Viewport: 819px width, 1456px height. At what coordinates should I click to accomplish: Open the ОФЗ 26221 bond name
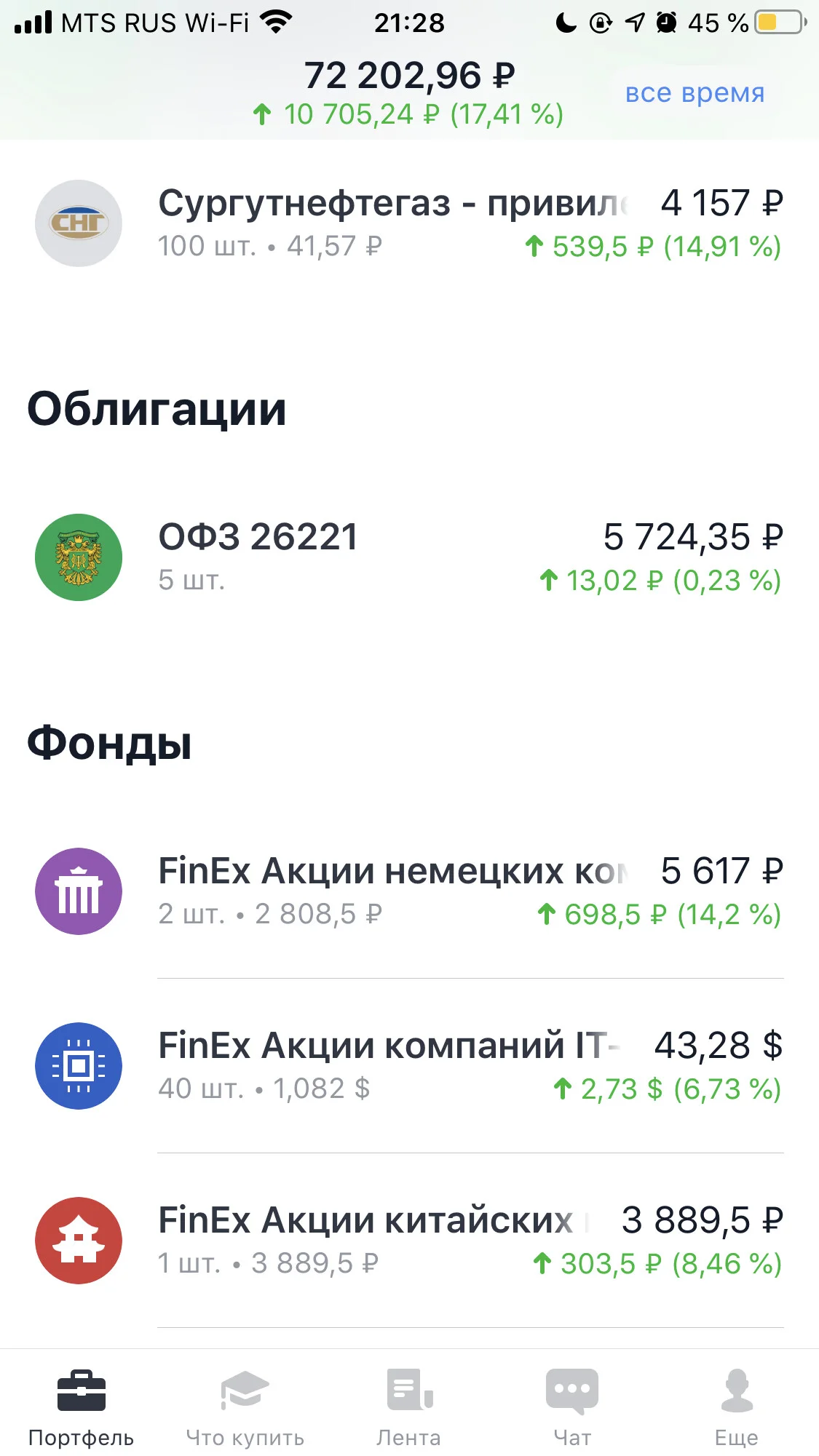click(x=258, y=537)
